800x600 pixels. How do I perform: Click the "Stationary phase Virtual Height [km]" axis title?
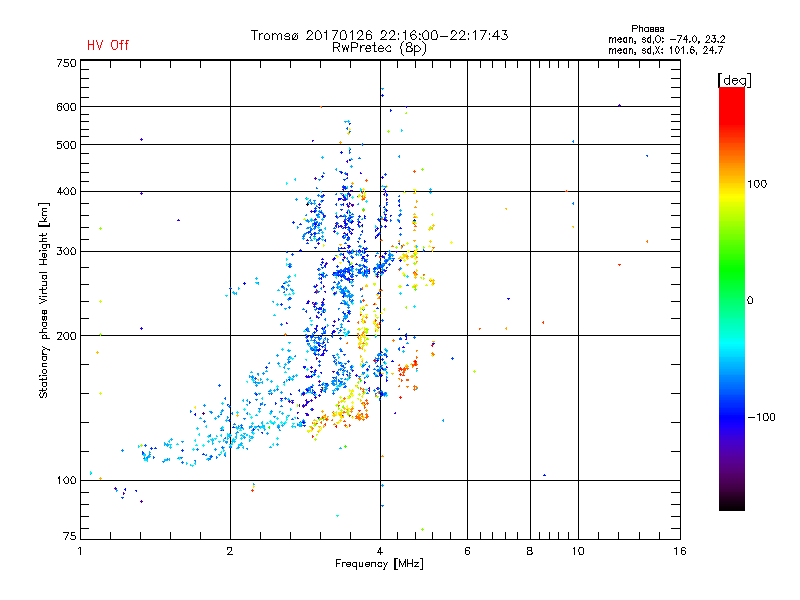coord(43,301)
